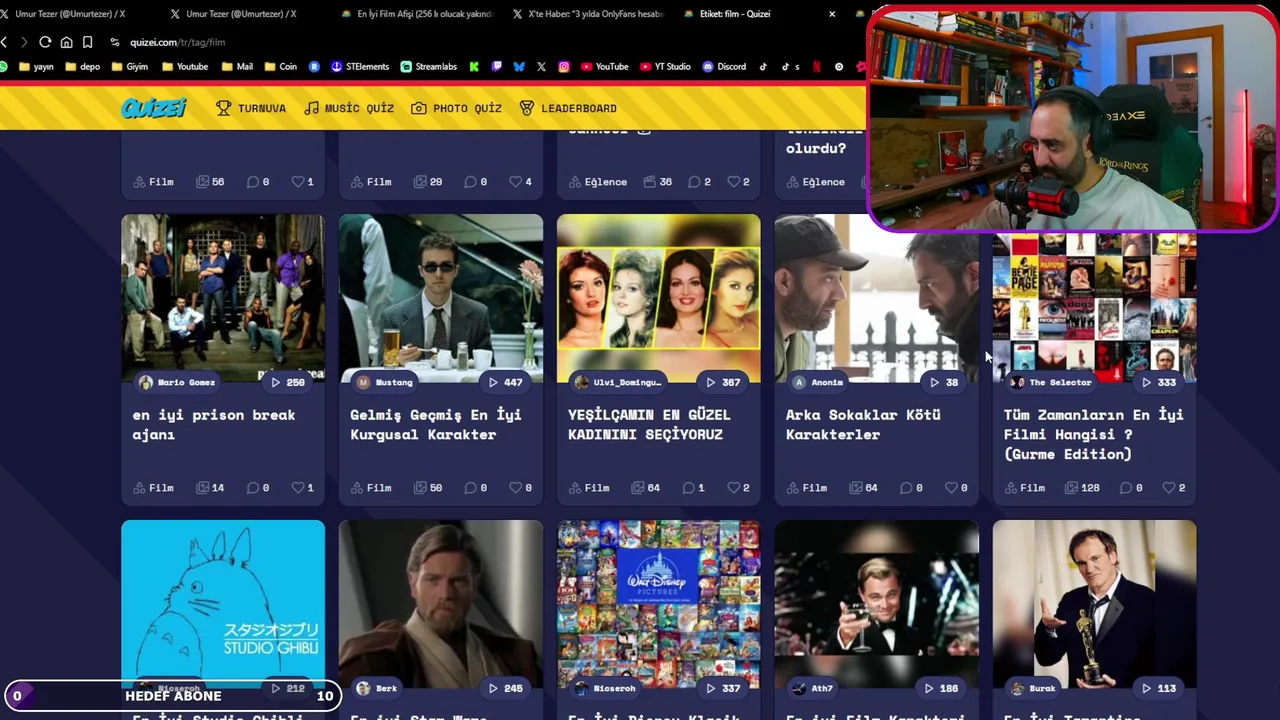
Task: Close the 'Etiket: film - Quizei' tab
Action: coord(832,14)
